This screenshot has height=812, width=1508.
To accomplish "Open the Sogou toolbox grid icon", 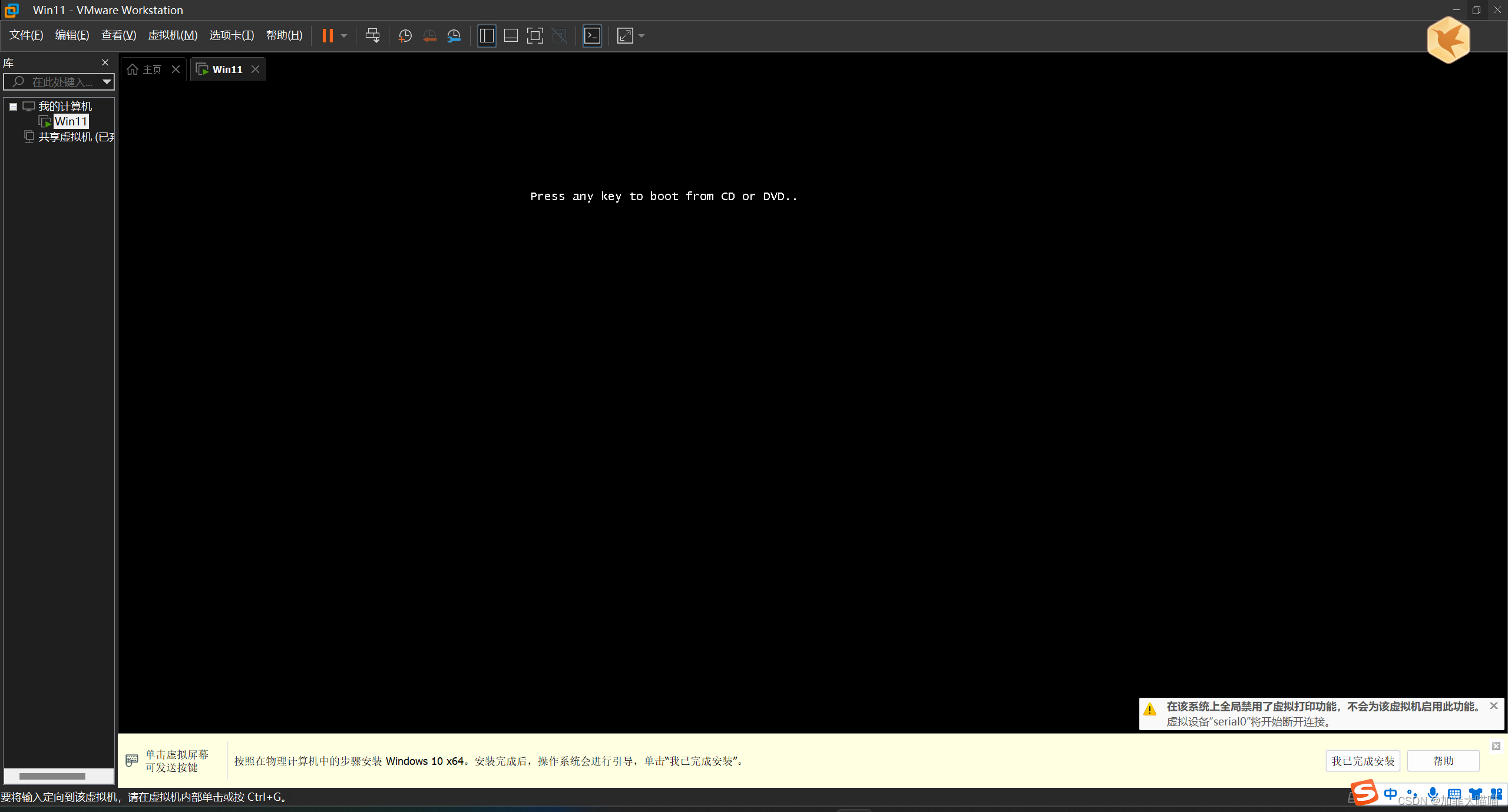I will (1496, 794).
